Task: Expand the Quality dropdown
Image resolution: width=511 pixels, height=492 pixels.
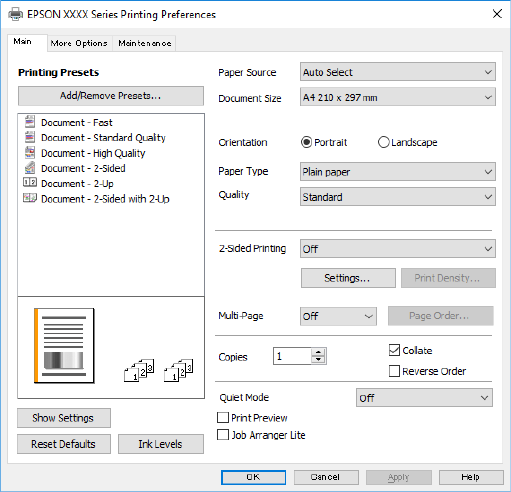Action: 398,197
